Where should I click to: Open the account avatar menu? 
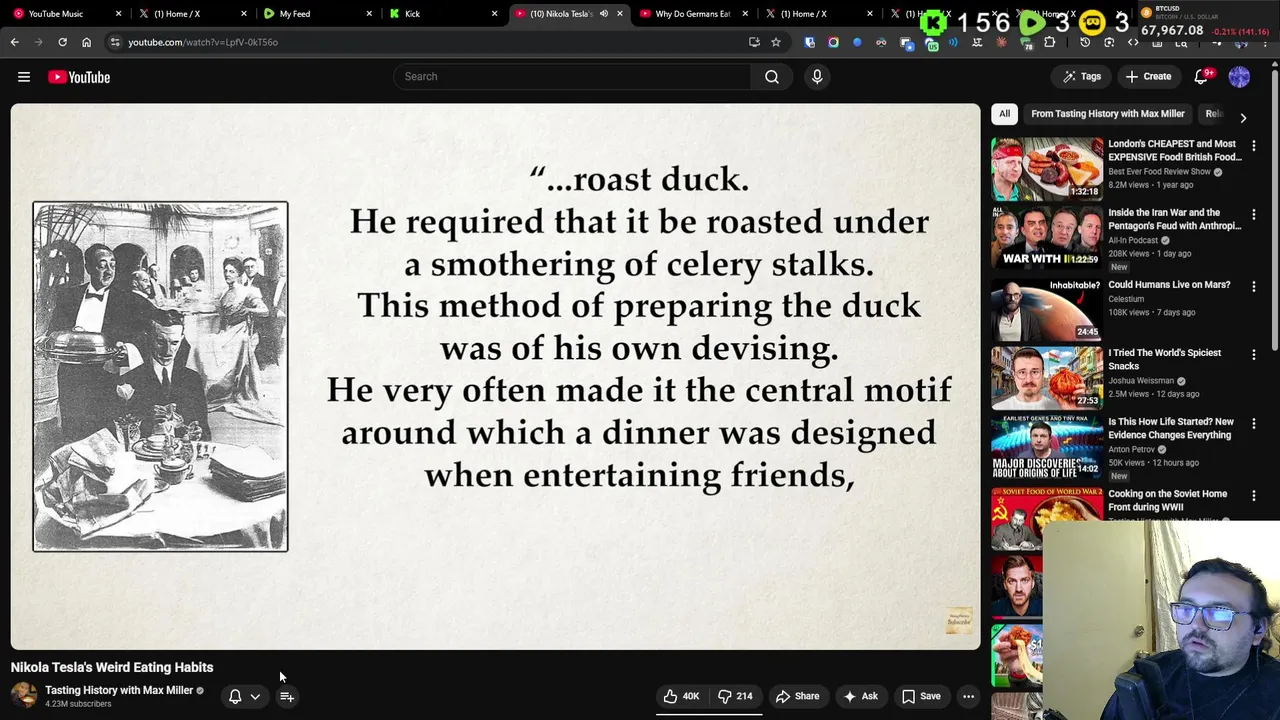click(1239, 77)
